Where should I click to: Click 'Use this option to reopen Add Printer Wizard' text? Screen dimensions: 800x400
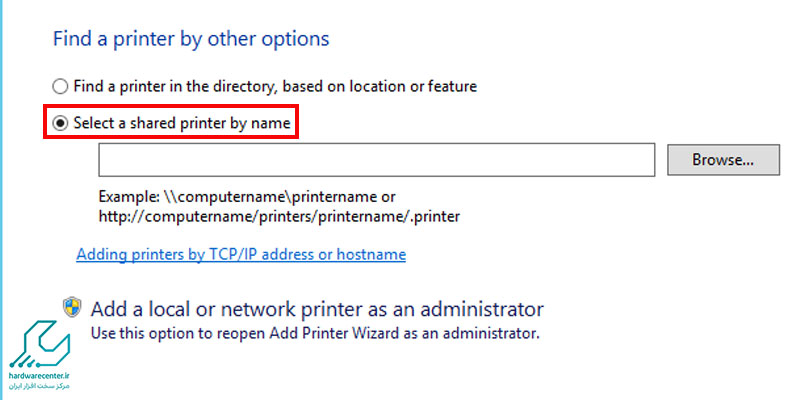point(315,334)
